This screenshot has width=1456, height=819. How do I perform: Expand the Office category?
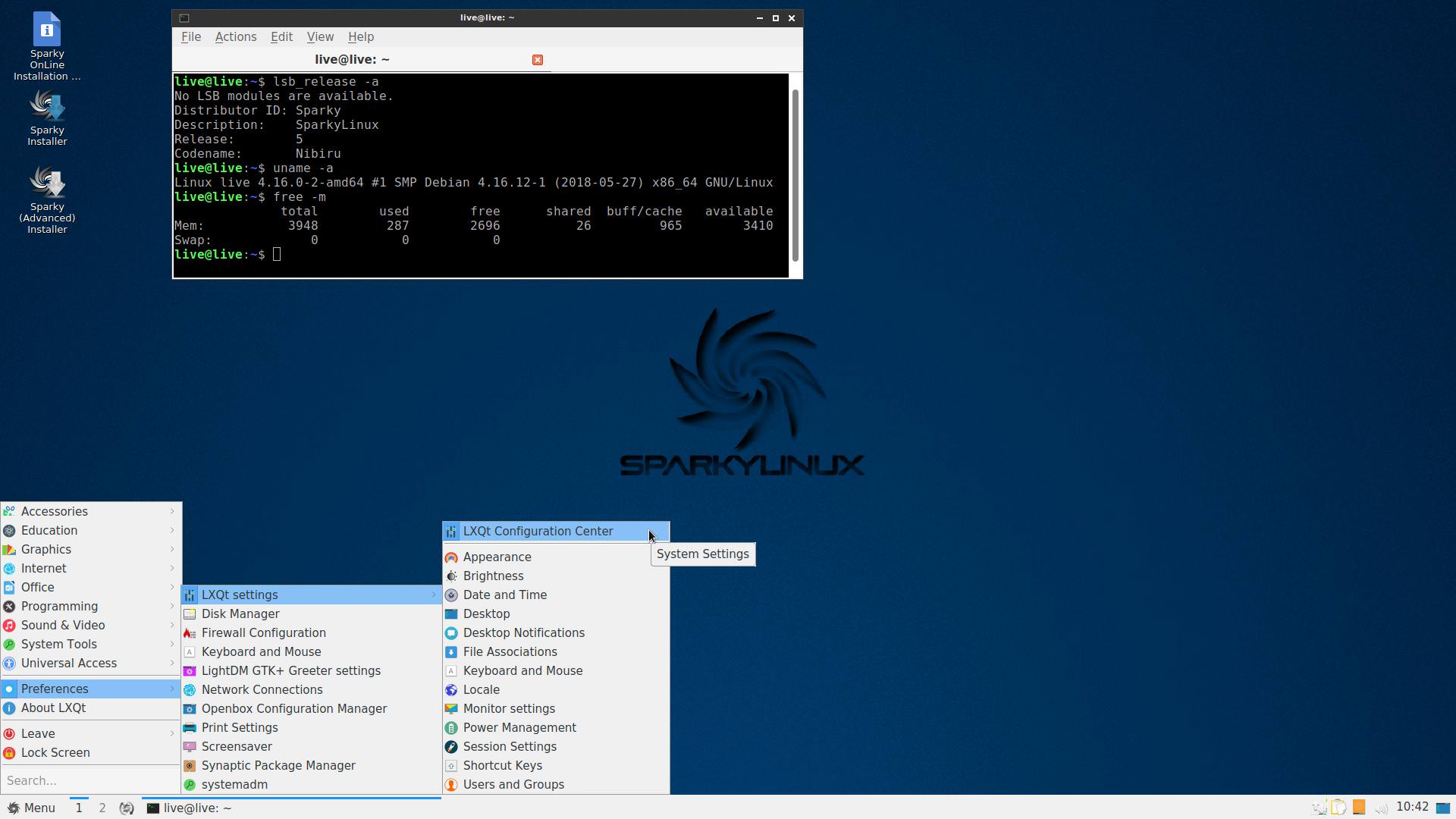91,588
